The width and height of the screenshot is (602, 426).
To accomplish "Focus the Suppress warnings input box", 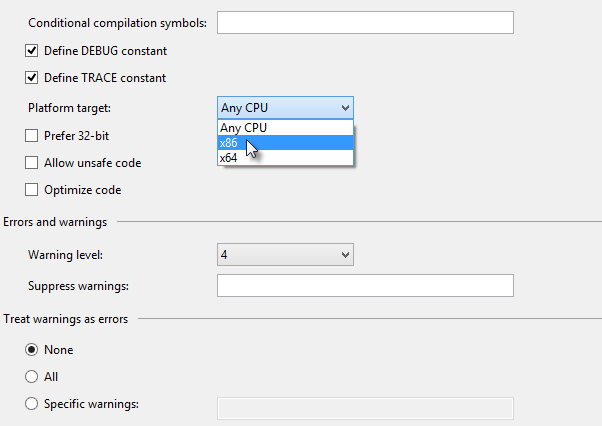I will coord(365,286).
